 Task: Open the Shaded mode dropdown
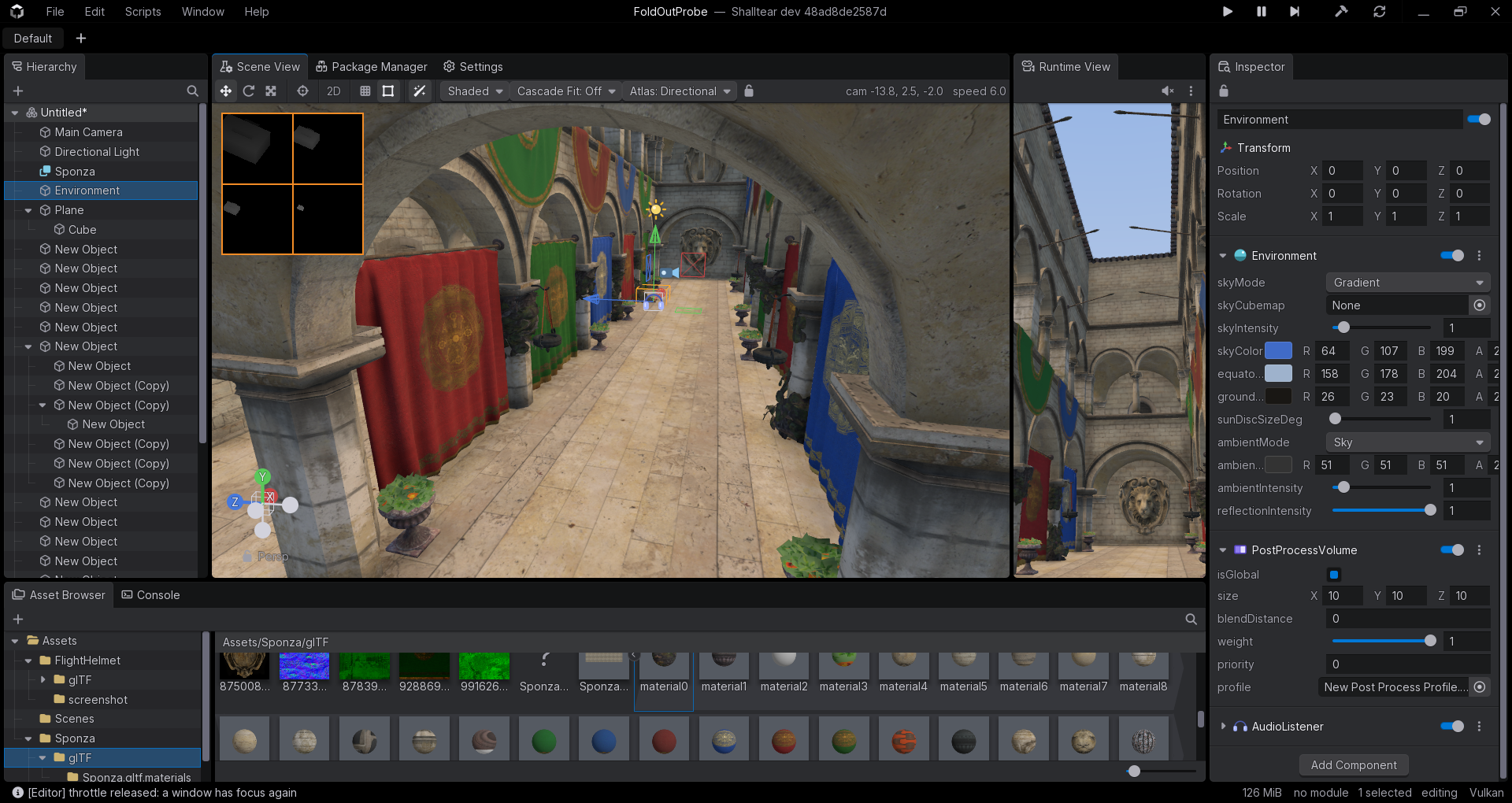pyautogui.click(x=475, y=91)
